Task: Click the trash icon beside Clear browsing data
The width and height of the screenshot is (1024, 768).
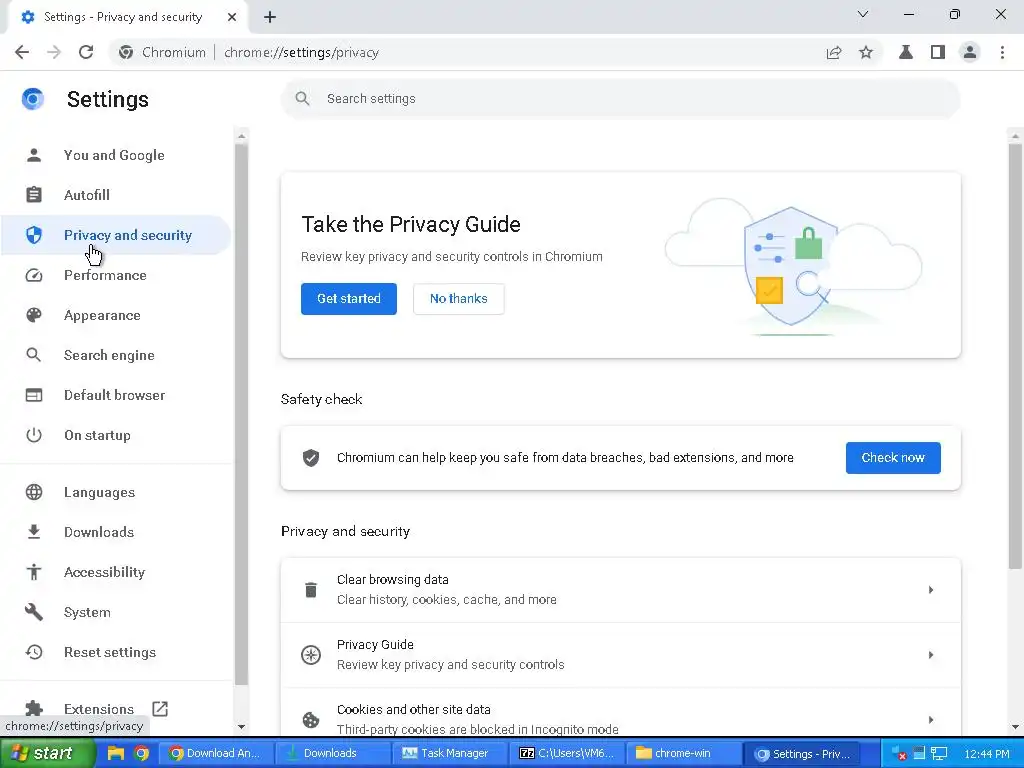Action: (311, 590)
